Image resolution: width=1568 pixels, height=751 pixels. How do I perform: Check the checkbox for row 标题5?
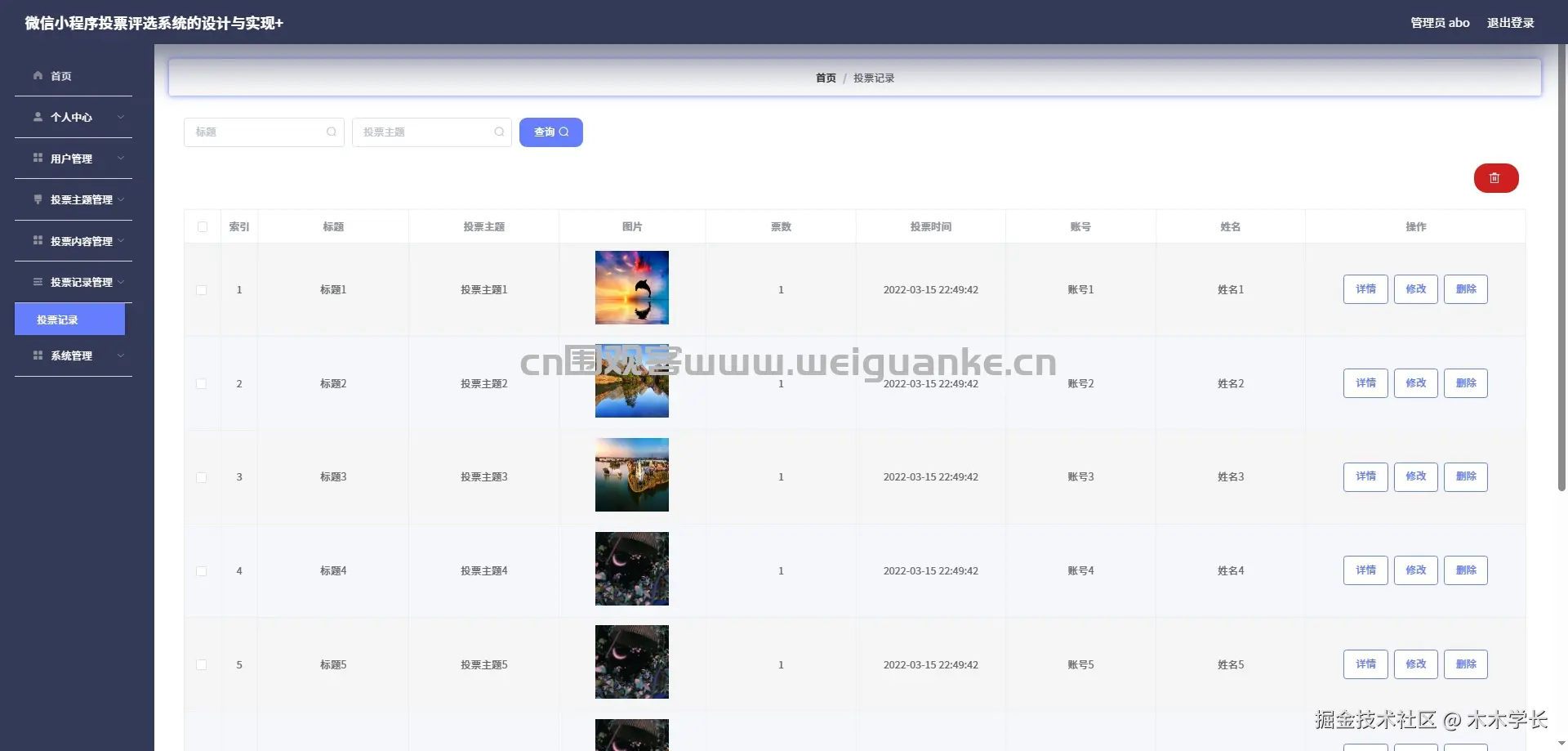click(202, 664)
